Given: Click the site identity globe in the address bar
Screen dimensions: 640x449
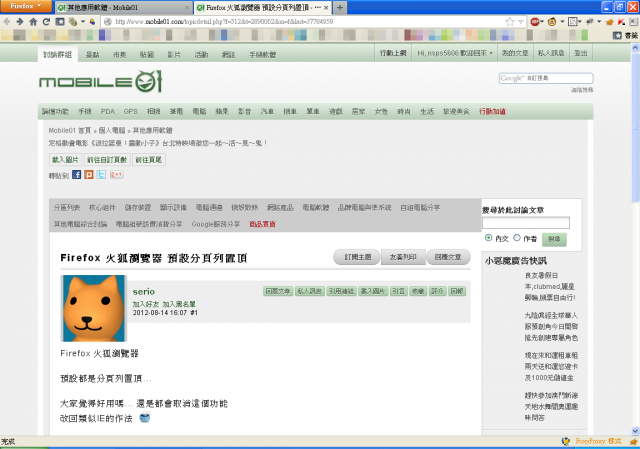Looking at the screenshot, I should [x=108, y=22].
